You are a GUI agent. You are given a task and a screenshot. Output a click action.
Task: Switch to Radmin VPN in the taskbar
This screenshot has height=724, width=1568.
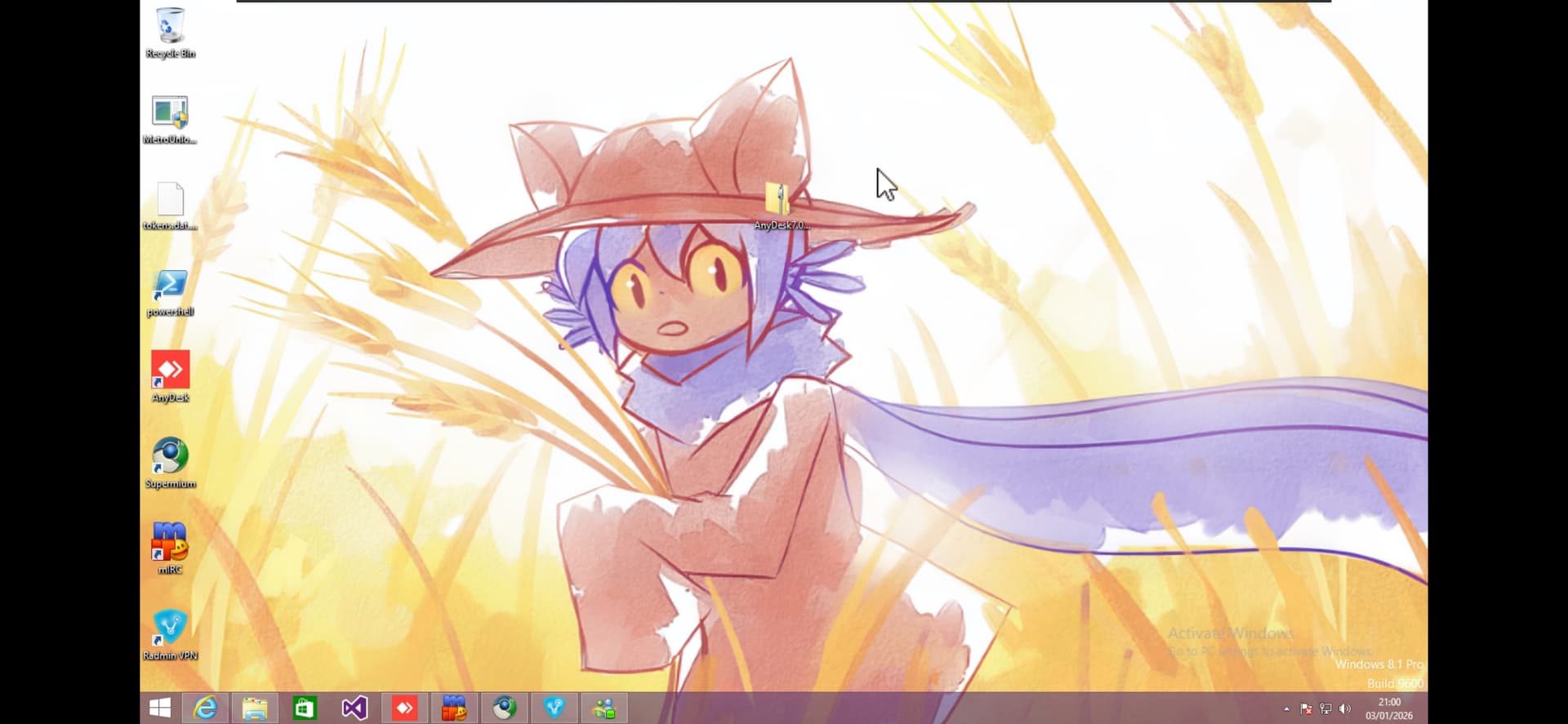tap(555, 708)
